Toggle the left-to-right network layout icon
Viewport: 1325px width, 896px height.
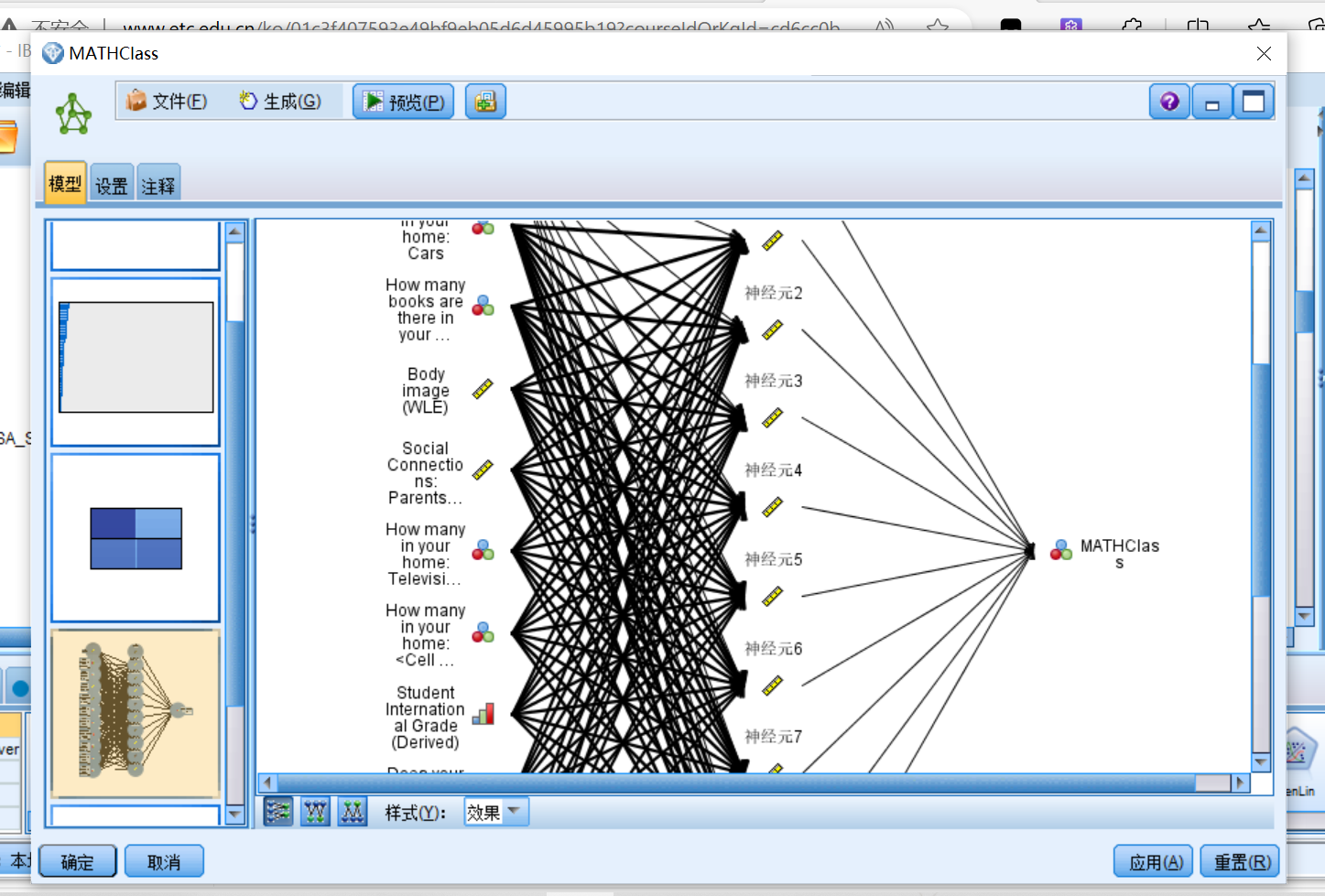click(x=278, y=812)
